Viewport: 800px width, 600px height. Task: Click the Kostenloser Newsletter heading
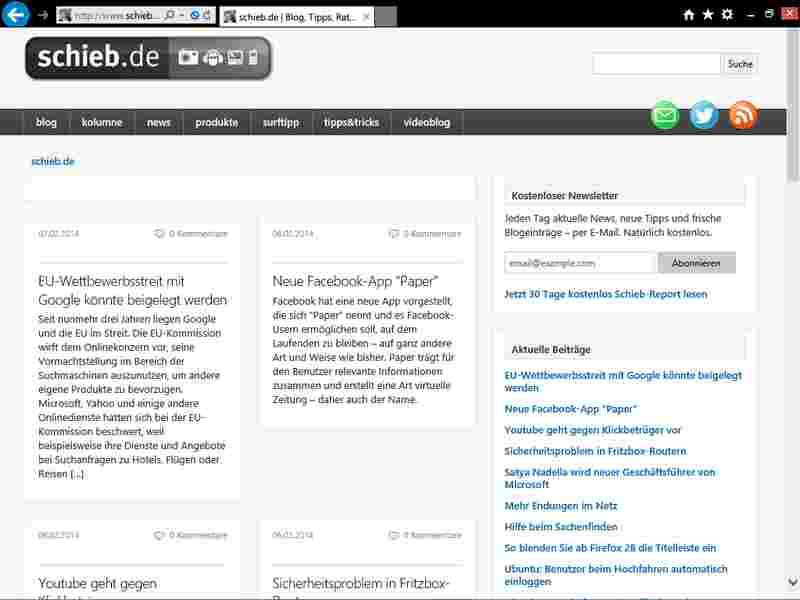564,196
